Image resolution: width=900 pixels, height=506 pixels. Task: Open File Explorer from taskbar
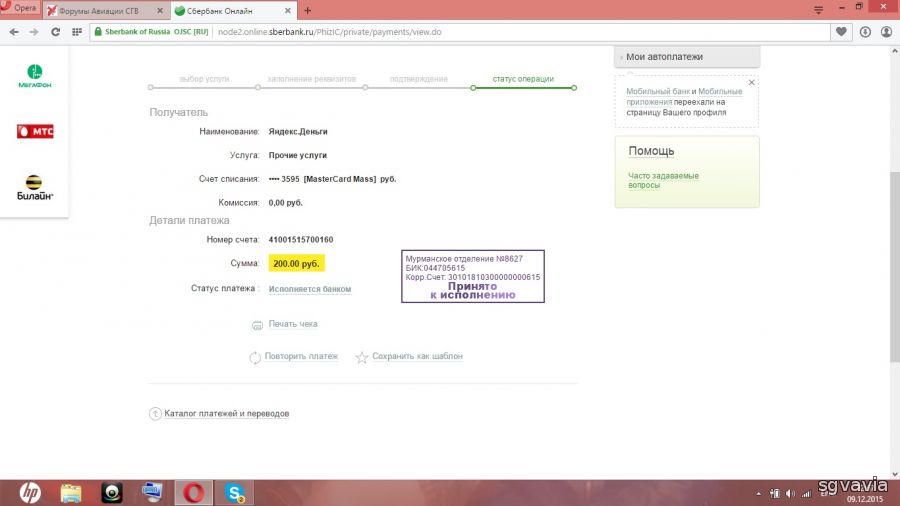[71, 493]
